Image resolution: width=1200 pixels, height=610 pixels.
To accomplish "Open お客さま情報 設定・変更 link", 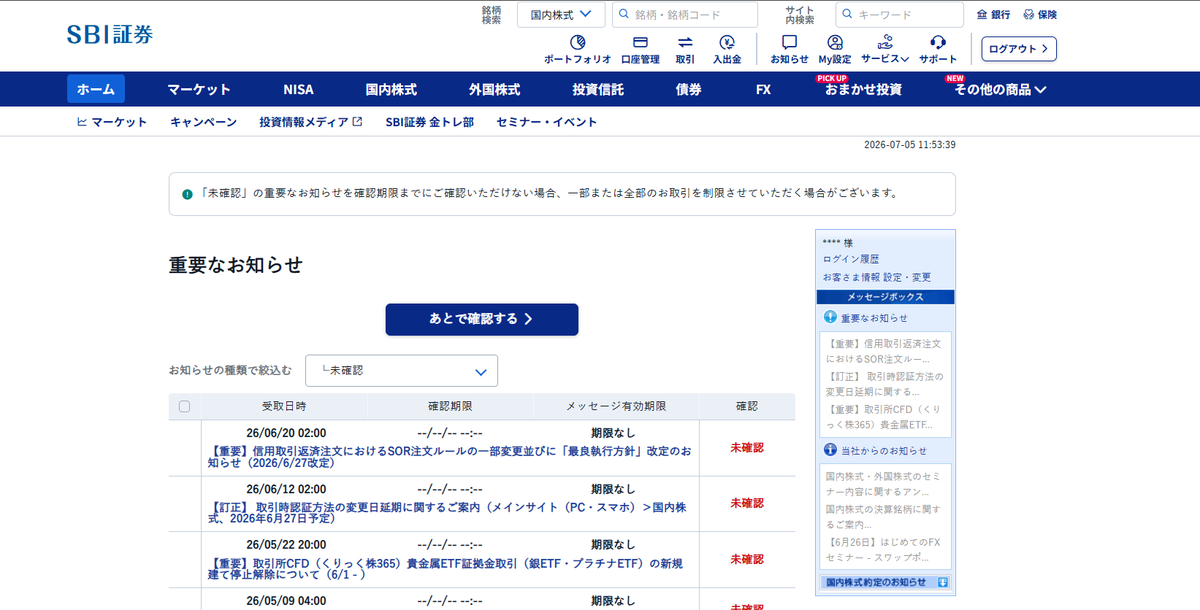I will 877,277.
